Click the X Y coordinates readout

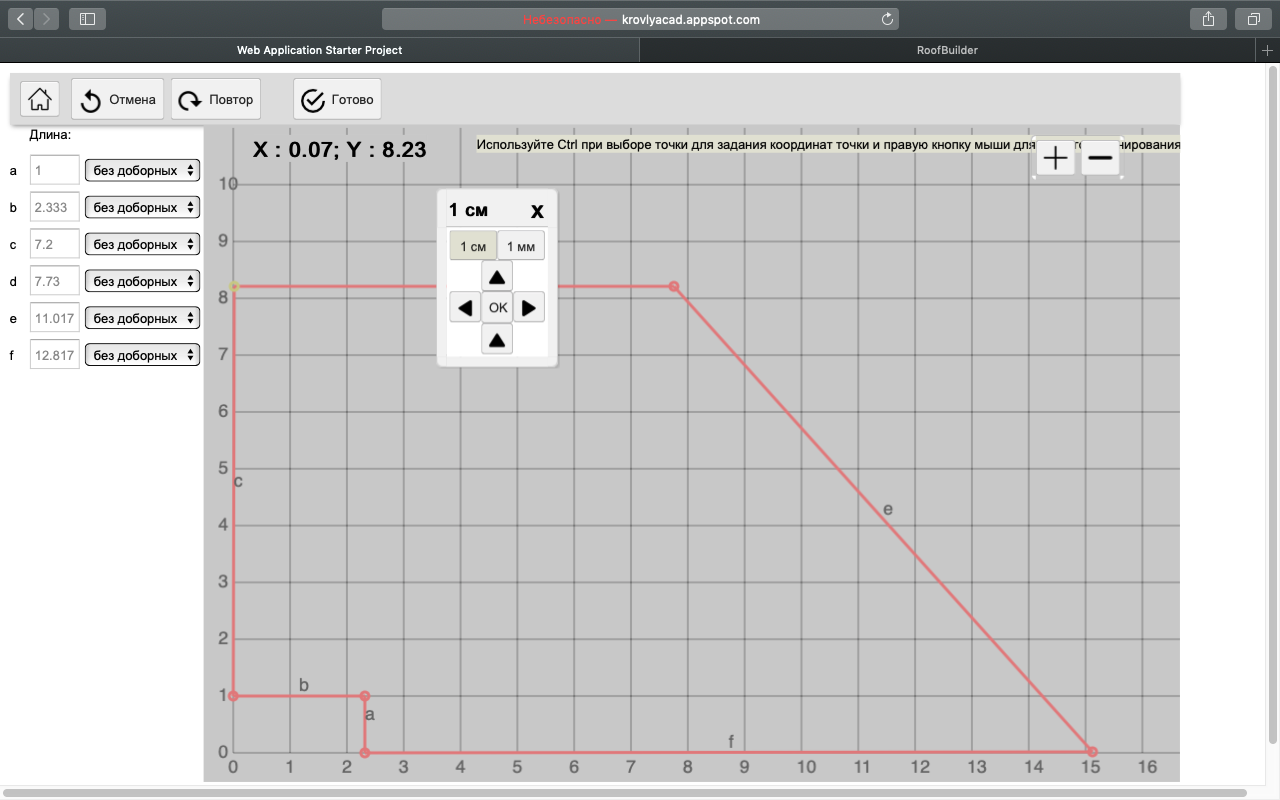click(x=339, y=150)
